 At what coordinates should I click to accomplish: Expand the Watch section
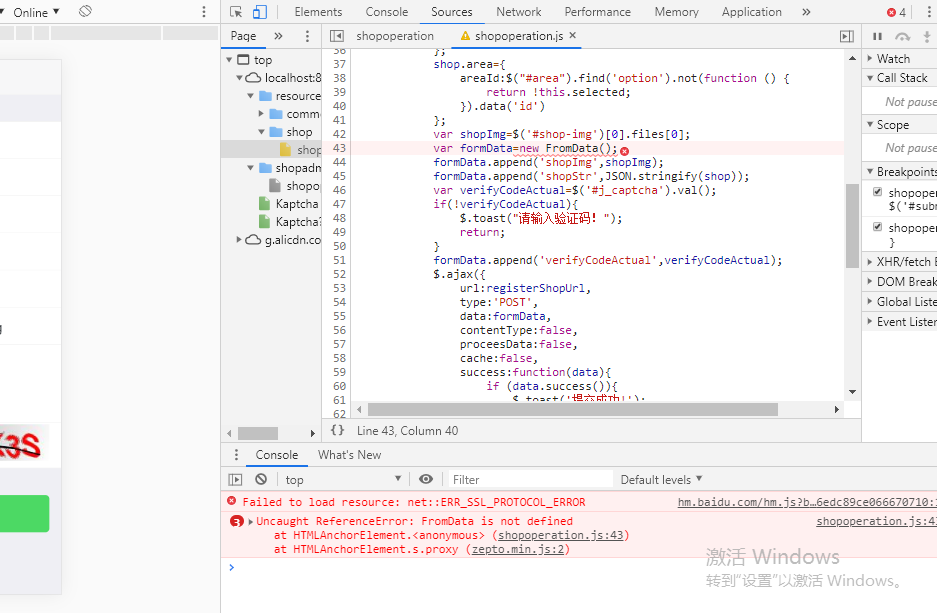893,59
